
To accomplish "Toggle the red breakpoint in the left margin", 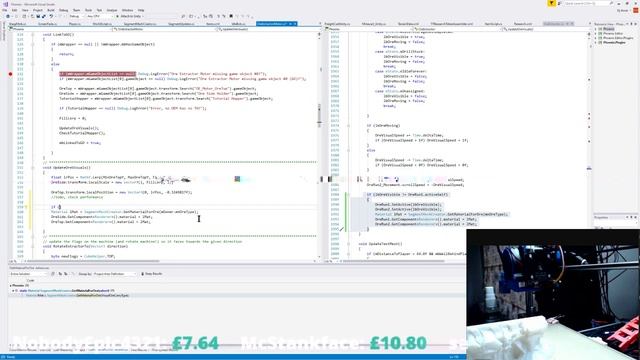I will pyautogui.click(x=10, y=74).
